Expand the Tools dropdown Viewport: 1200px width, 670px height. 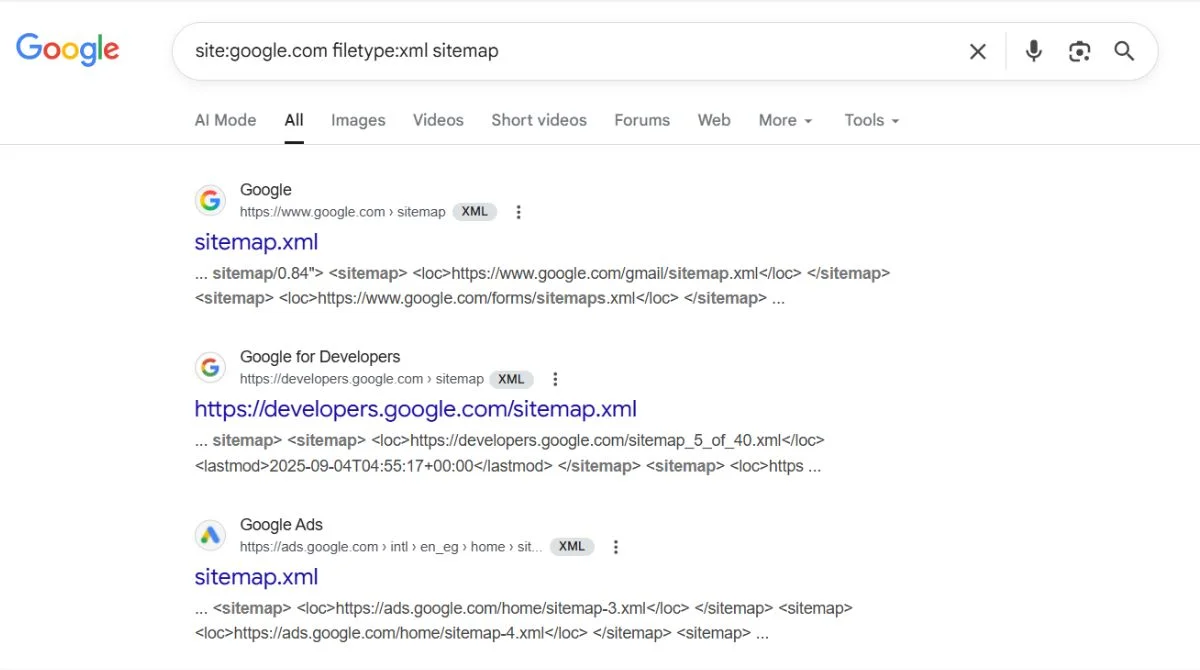(872, 120)
